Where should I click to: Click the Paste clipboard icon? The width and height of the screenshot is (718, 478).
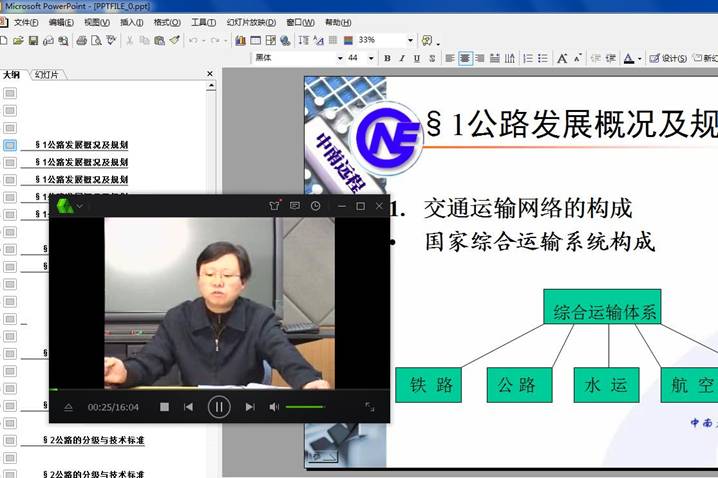click(159, 41)
